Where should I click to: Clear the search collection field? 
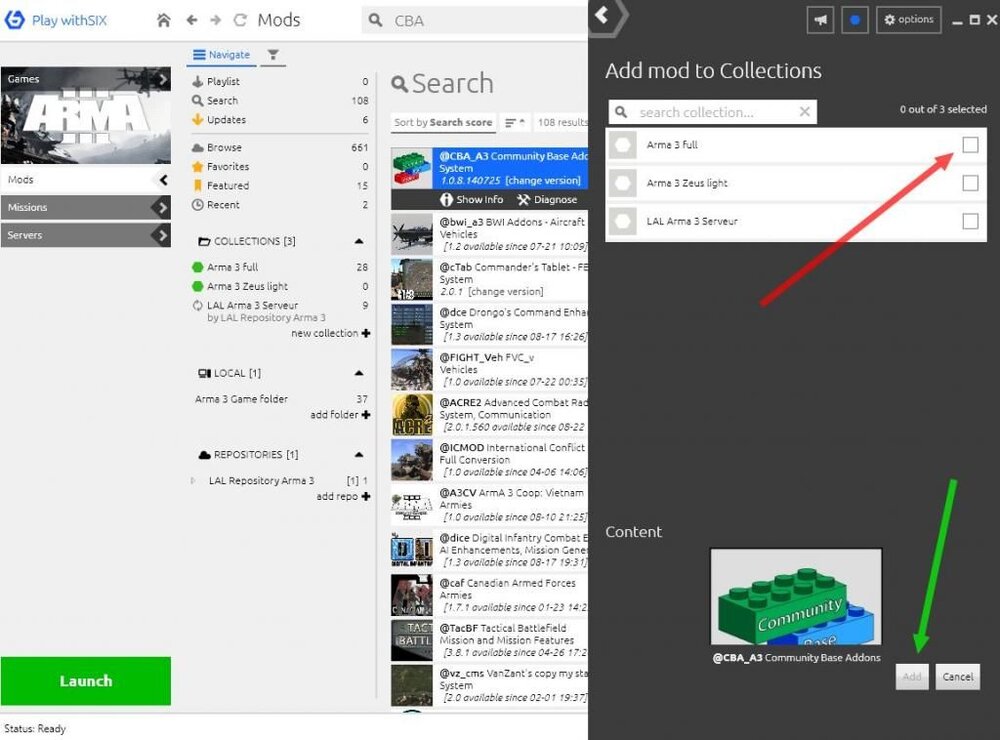pos(805,112)
